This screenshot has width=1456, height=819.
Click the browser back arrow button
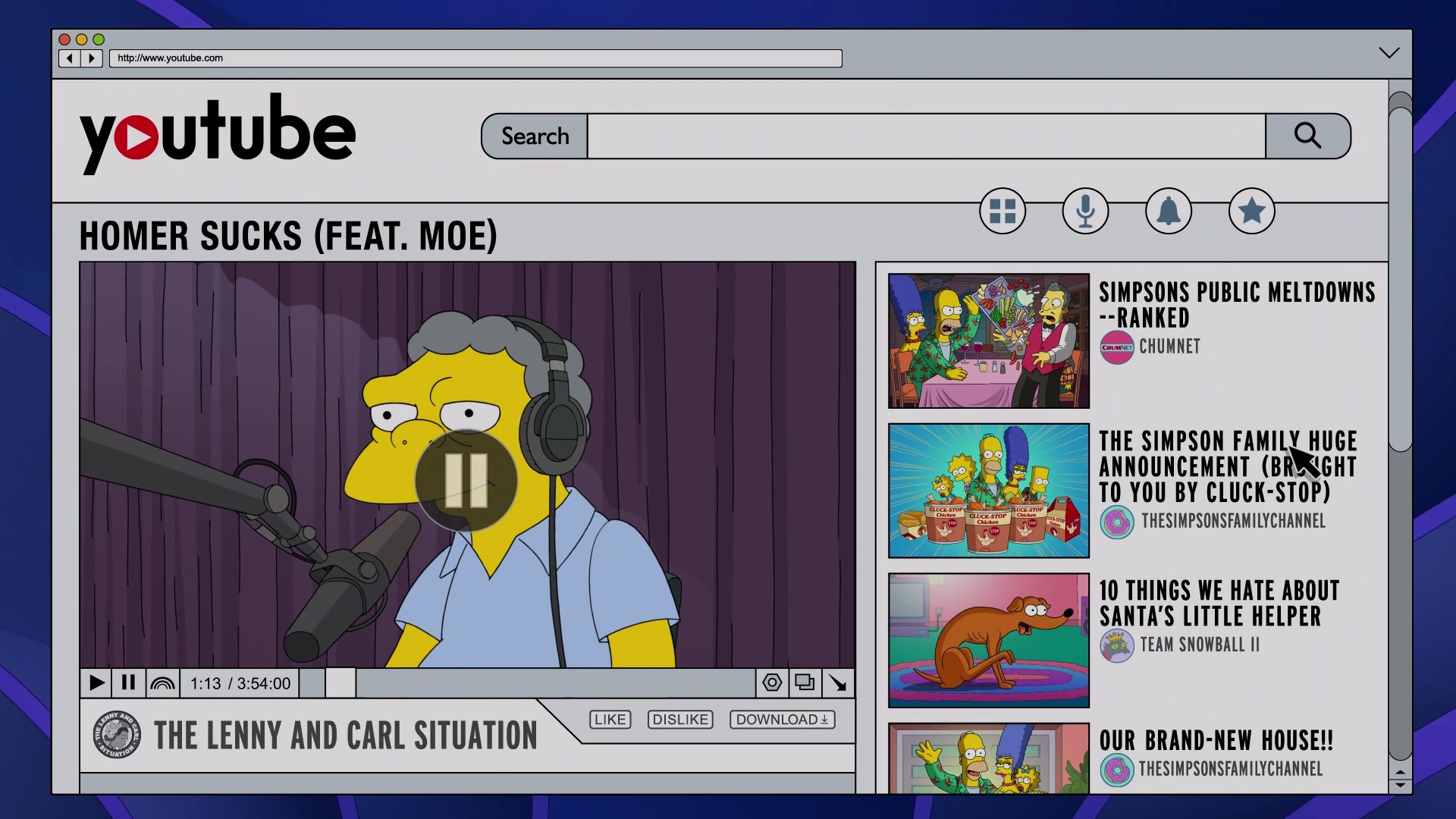(70, 58)
